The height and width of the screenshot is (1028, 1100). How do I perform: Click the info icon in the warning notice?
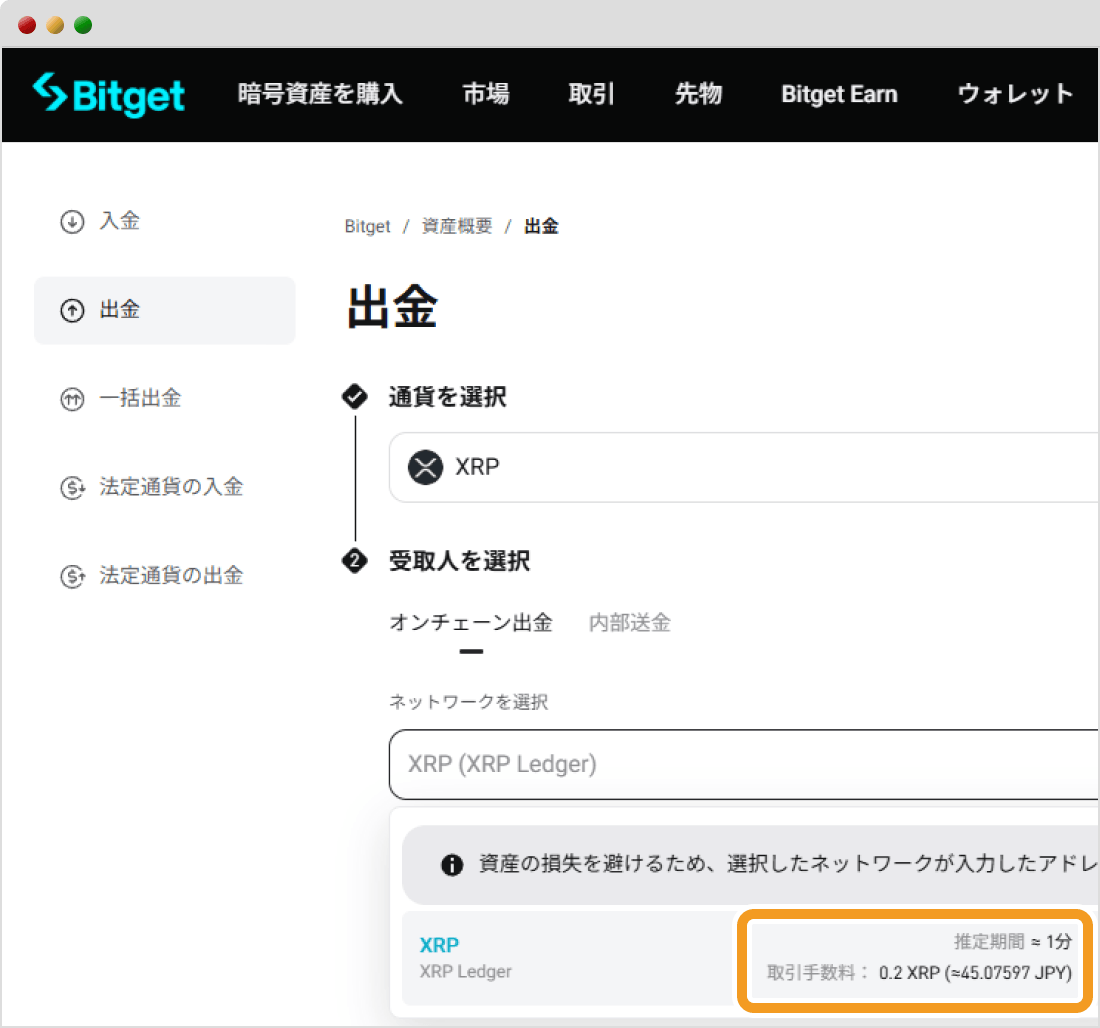[452, 865]
